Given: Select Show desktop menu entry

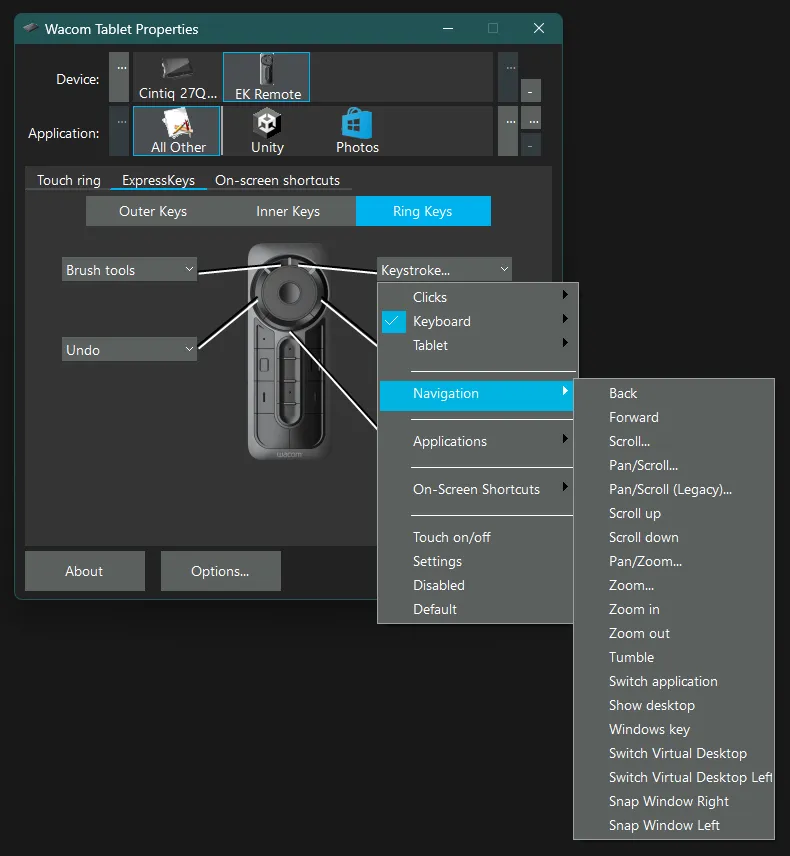Looking at the screenshot, I should [x=674, y=705].
